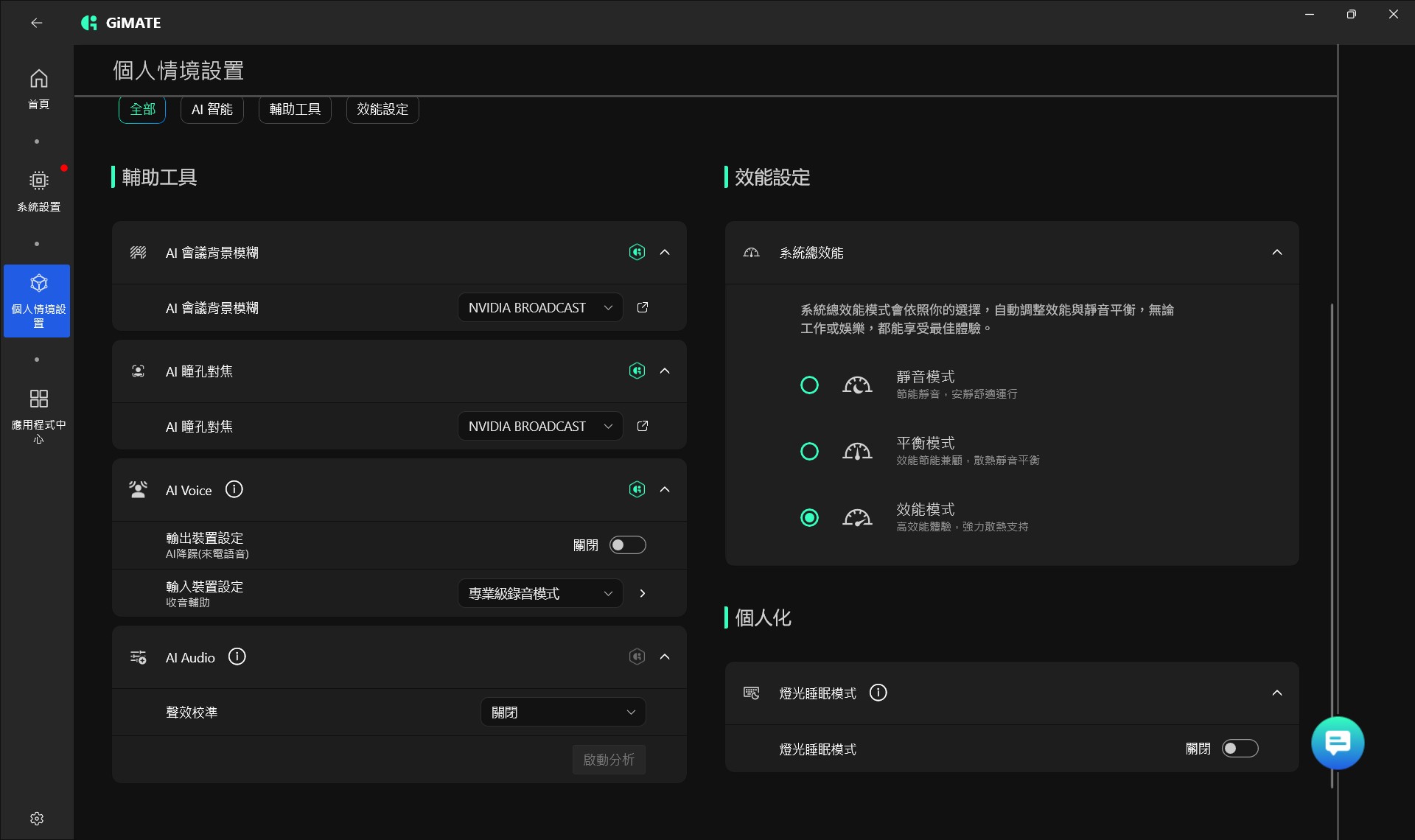Click the 個人情境設置 page title
The height and width of the screenshot is (840, 1415).
pos(178,71)
